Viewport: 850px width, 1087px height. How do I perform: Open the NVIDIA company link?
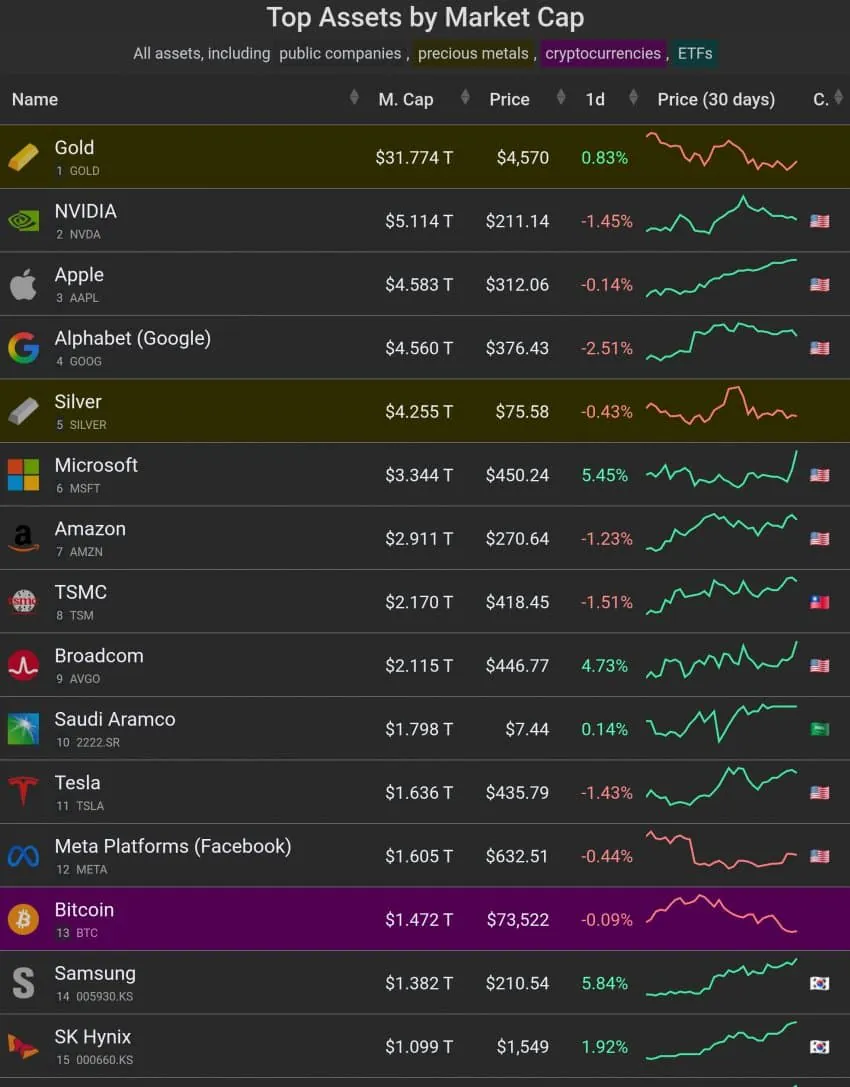click(85, 211)
